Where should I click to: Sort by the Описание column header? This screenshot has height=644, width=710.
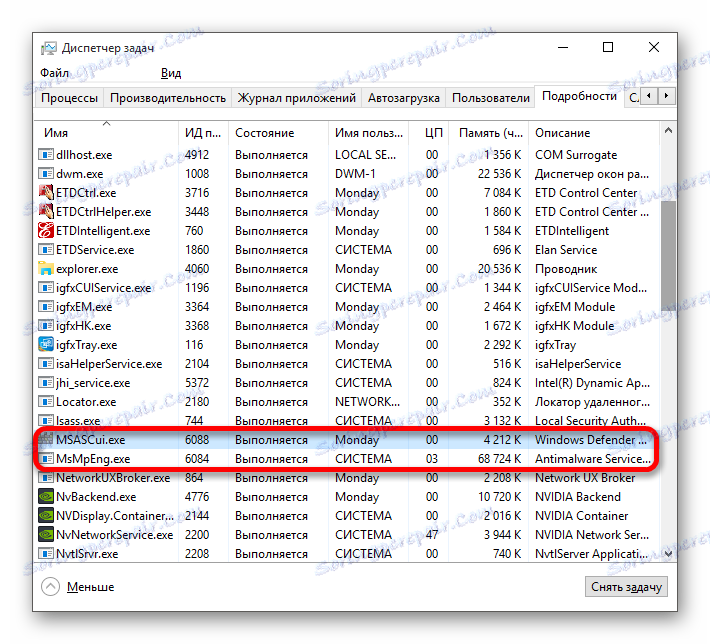[594, 132]
